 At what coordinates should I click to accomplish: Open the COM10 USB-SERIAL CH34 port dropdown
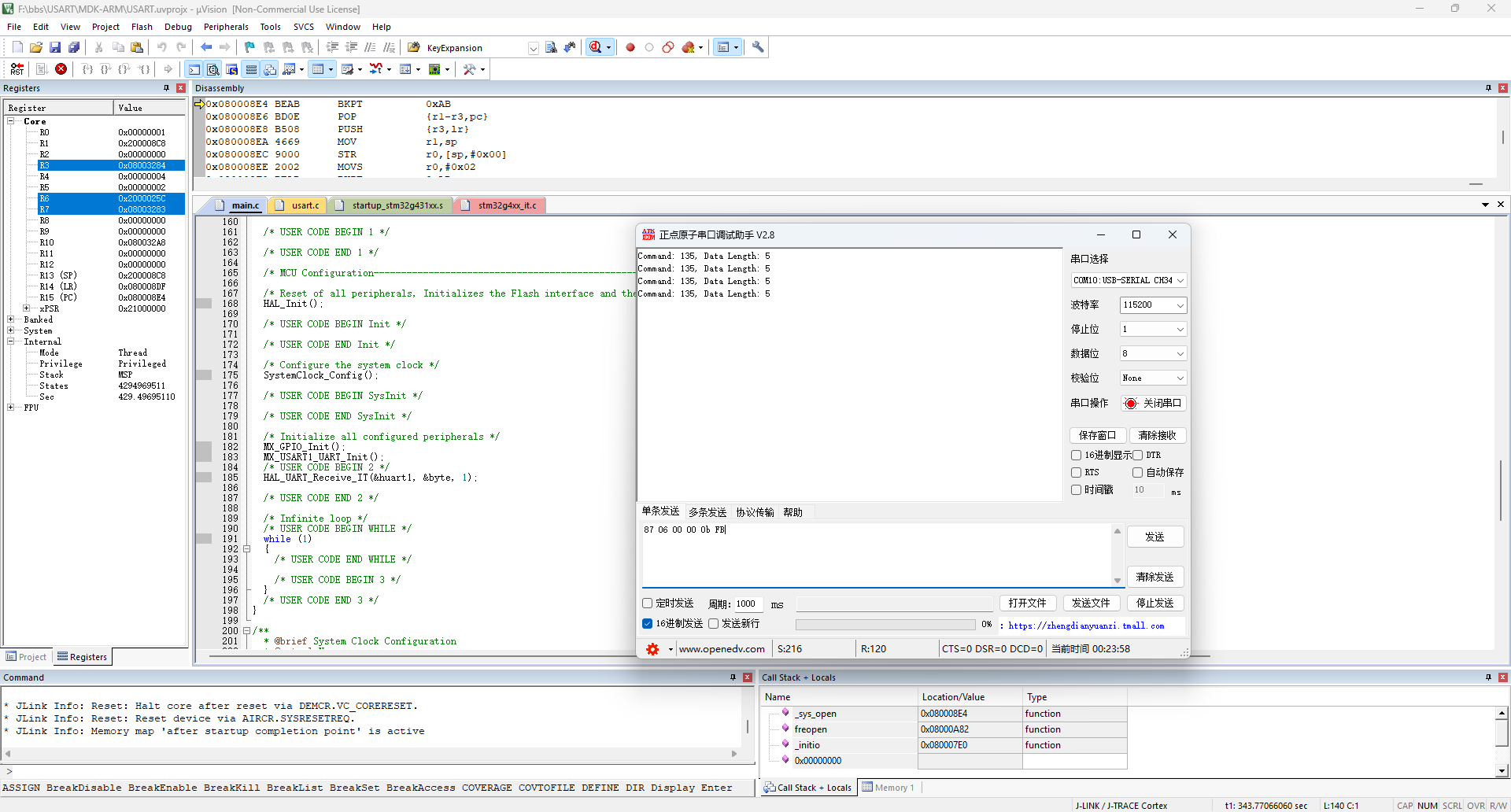(1129, 280)
